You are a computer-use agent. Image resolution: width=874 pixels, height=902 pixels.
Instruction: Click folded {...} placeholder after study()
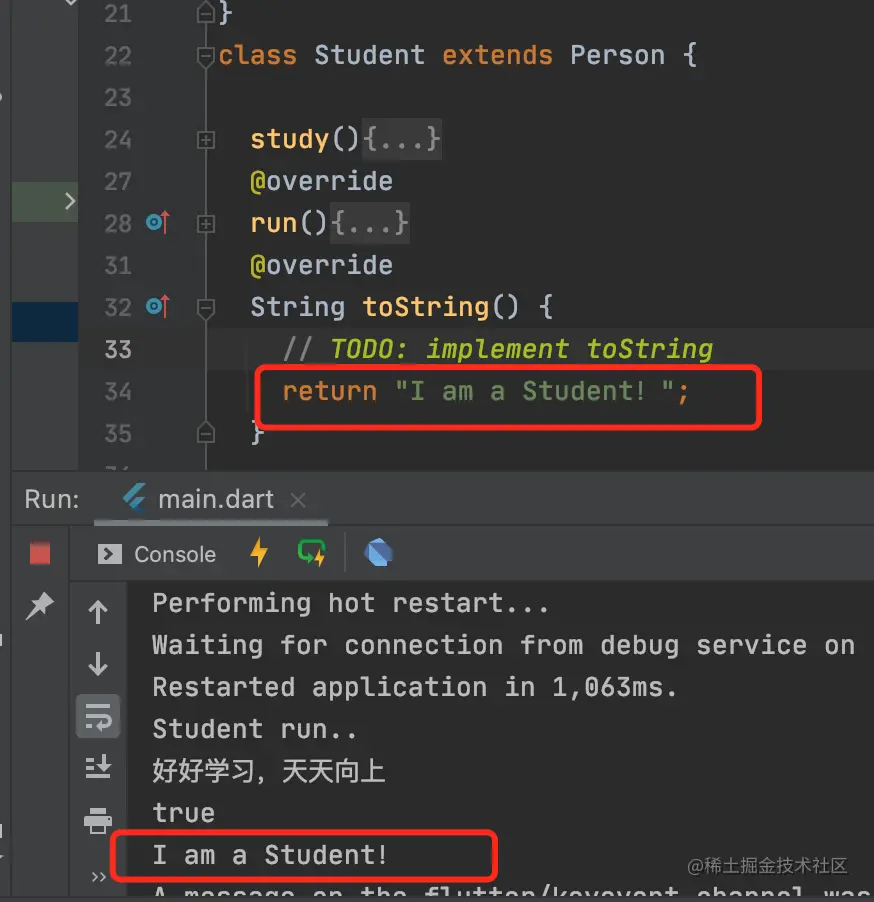402,139
